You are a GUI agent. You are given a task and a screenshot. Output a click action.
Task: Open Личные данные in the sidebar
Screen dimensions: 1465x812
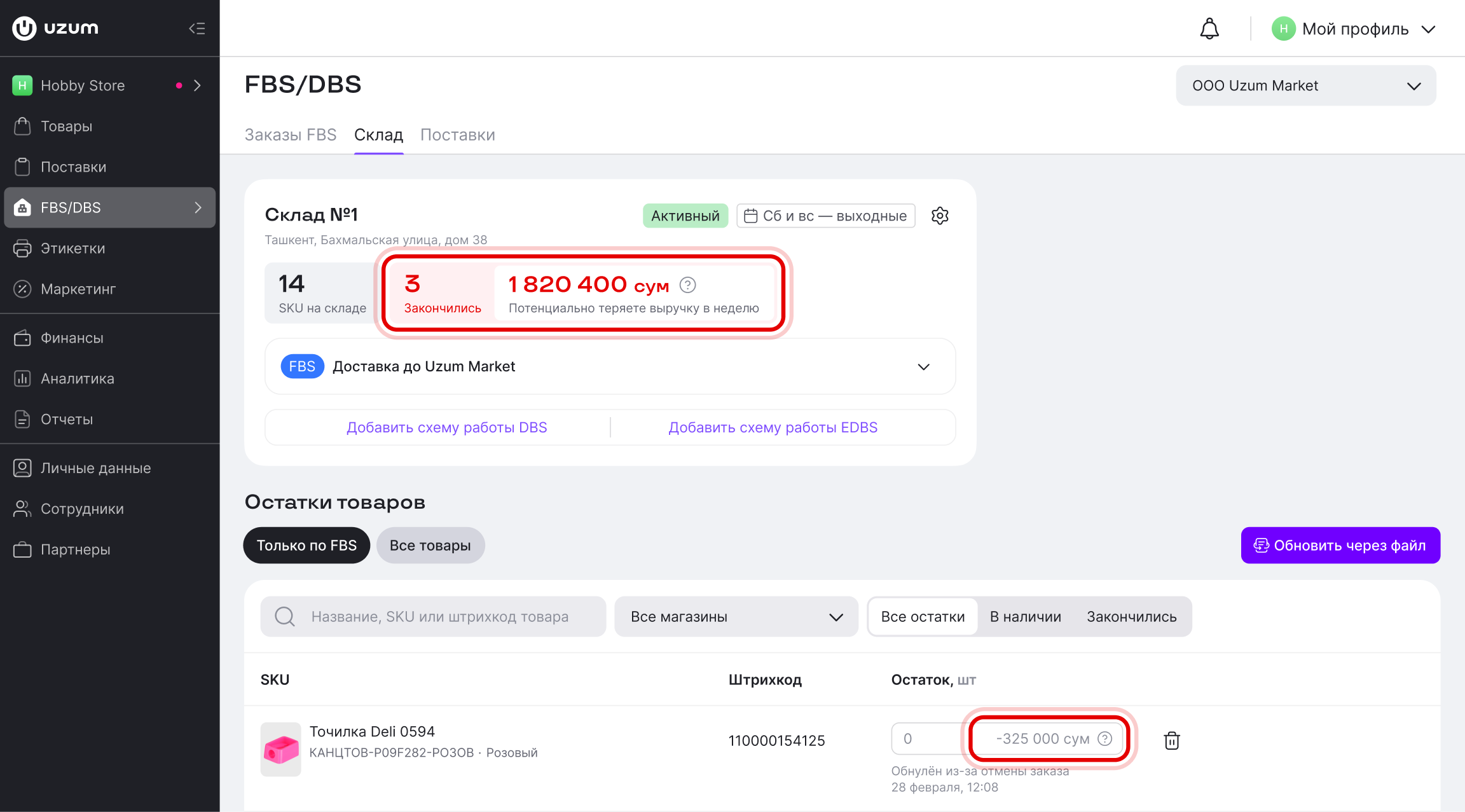tap(110, 468)
